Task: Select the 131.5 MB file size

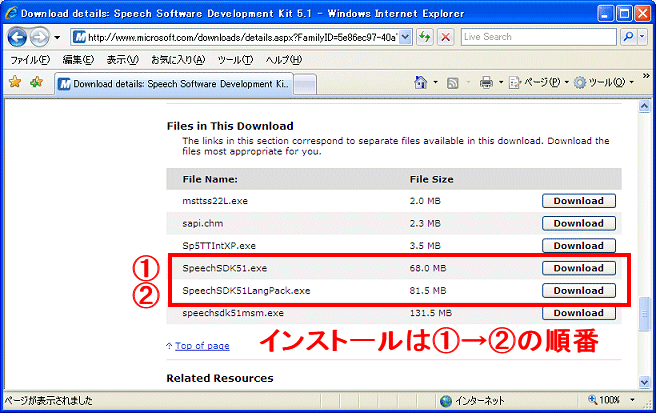Action: pyautogui.click(x=430, y=313)
